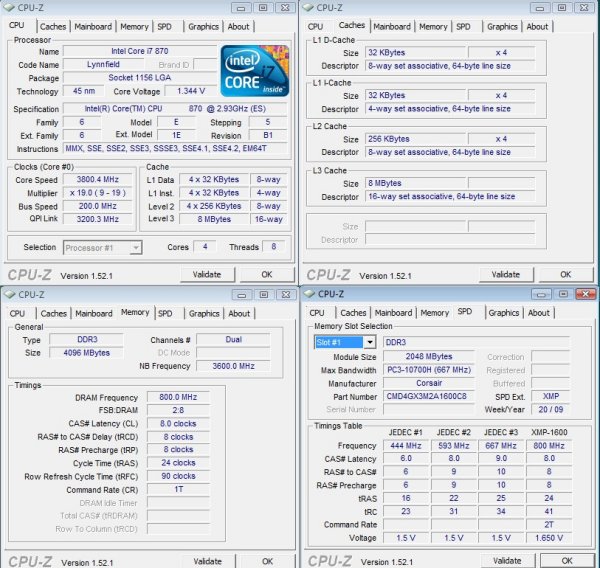The width and height of the screenshot is (600, 568).
Task: Click the L3 Cache size 8 MBytes field
Action: point(416,183)
